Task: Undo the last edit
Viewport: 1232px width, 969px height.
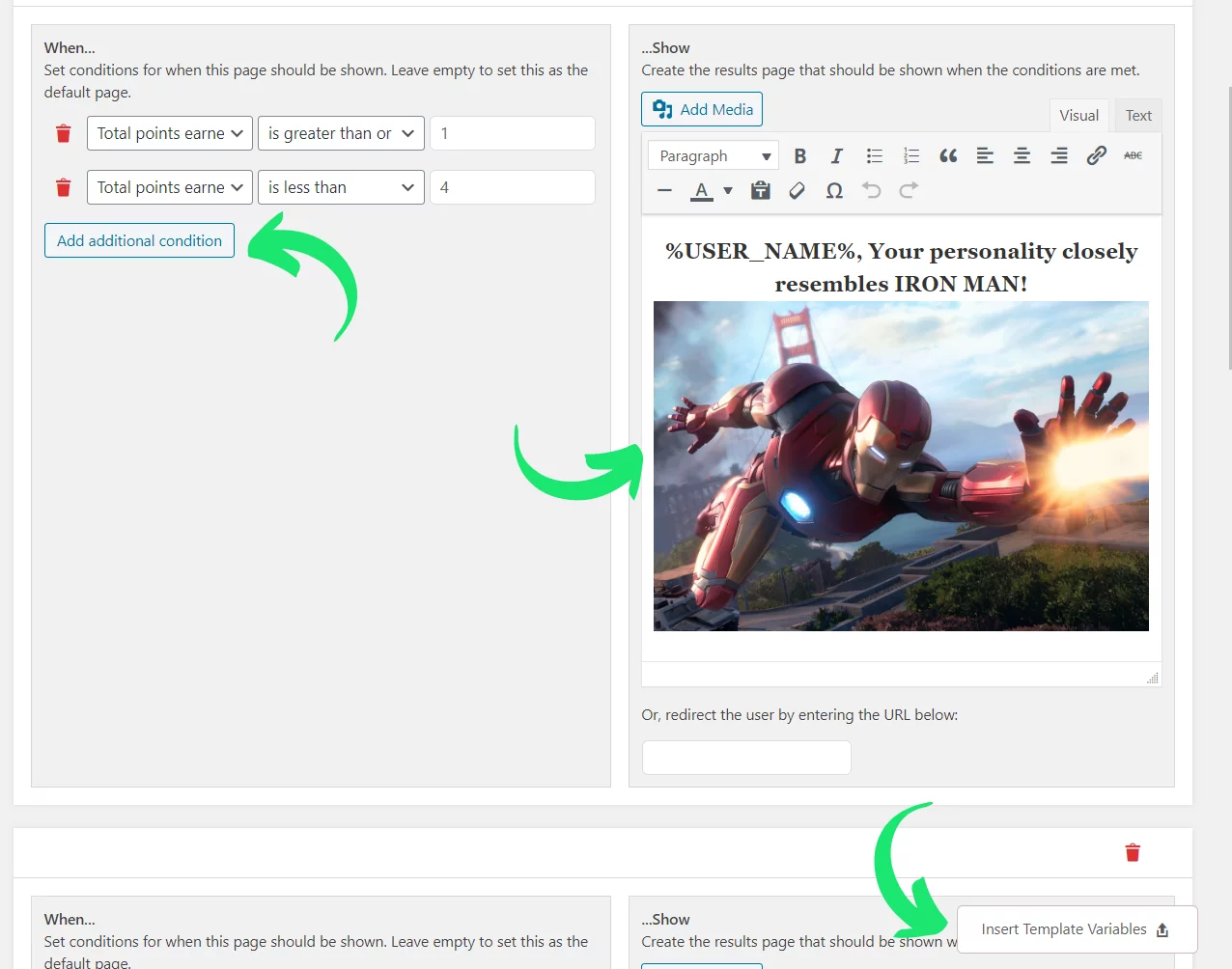Action: 872,191
